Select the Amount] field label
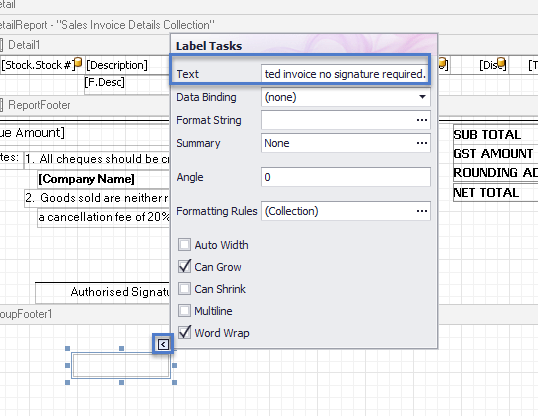This screenshot has height=416, width=538. (x=32, y=132)
